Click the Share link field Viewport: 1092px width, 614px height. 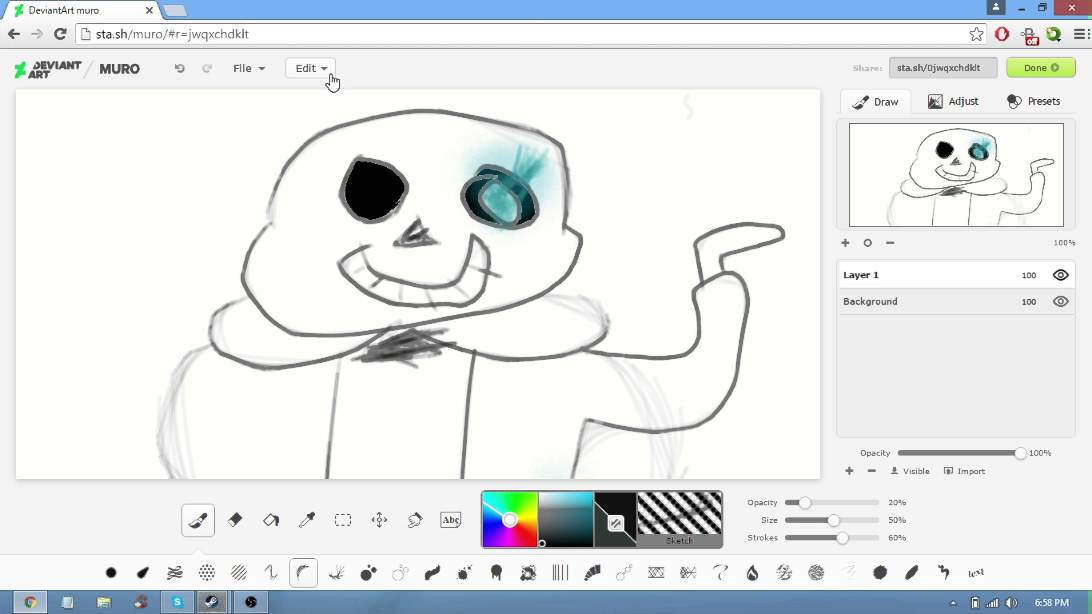coord(943,68)
